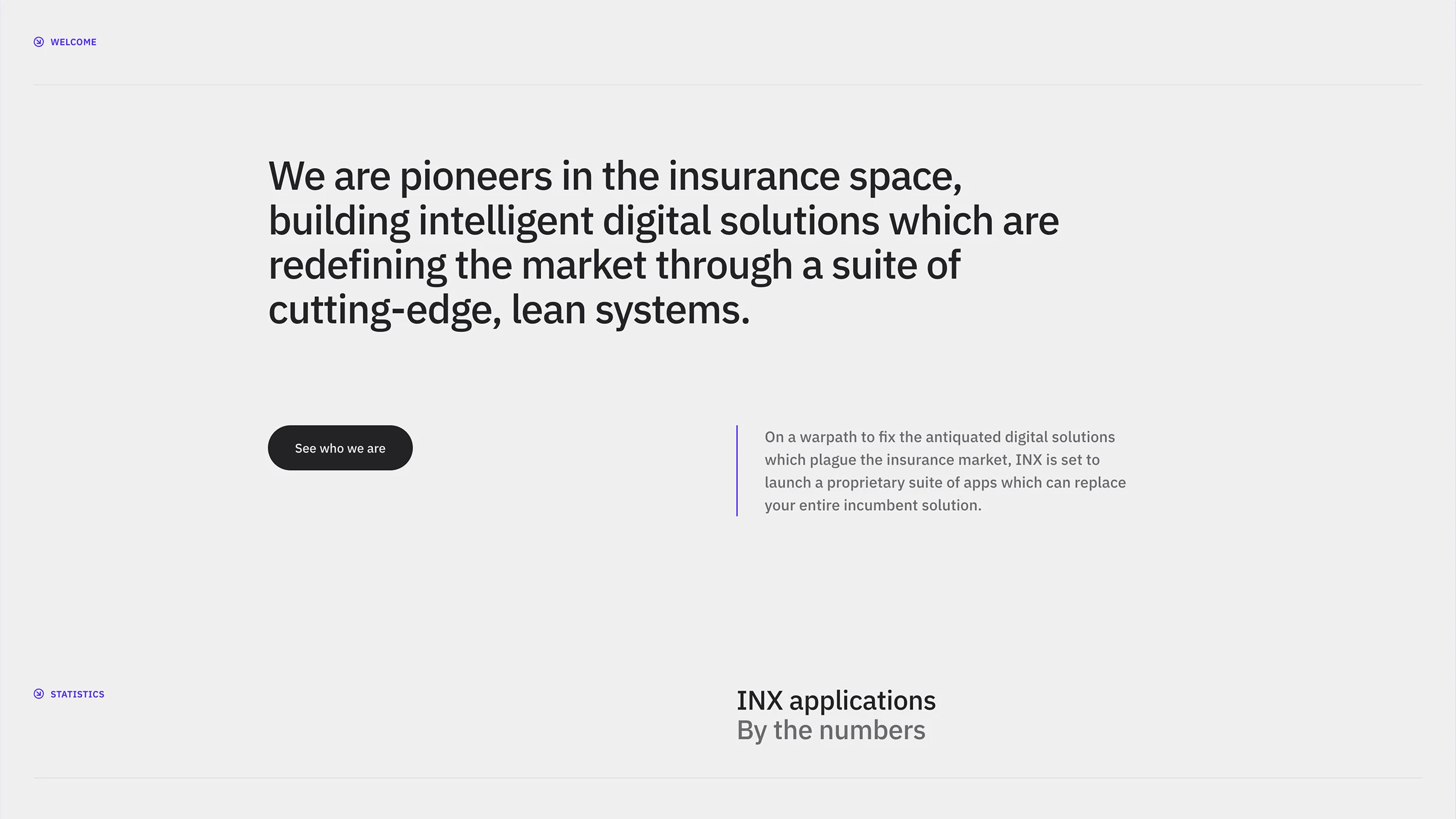
Task: Click the word 'INX' in the gray paragraph
Action: 1028,460
